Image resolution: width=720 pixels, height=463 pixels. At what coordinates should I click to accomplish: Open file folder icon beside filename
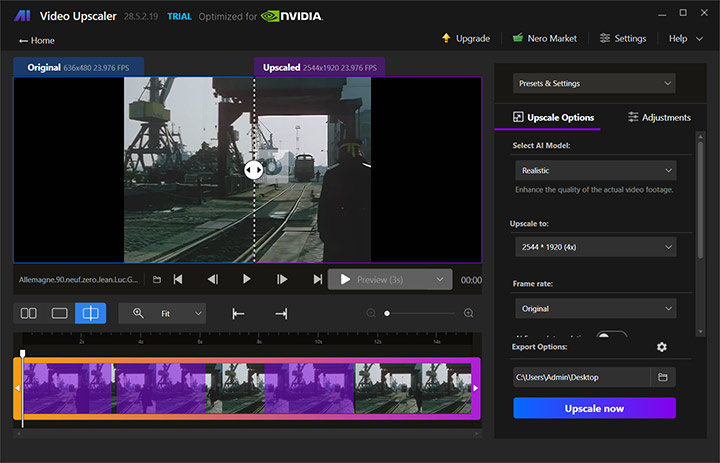pyautogui.click(x=157, y=280)
